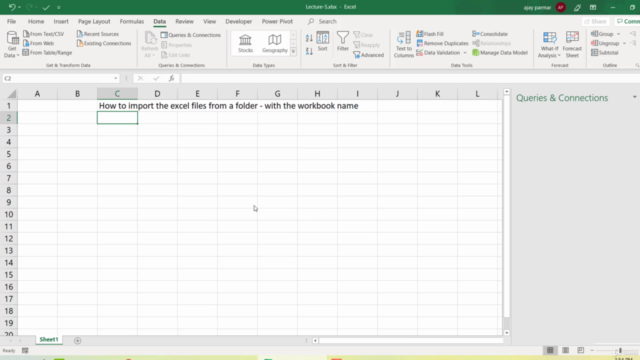Click into the formula bar
The image size is (640, 360).
(410, 78)
